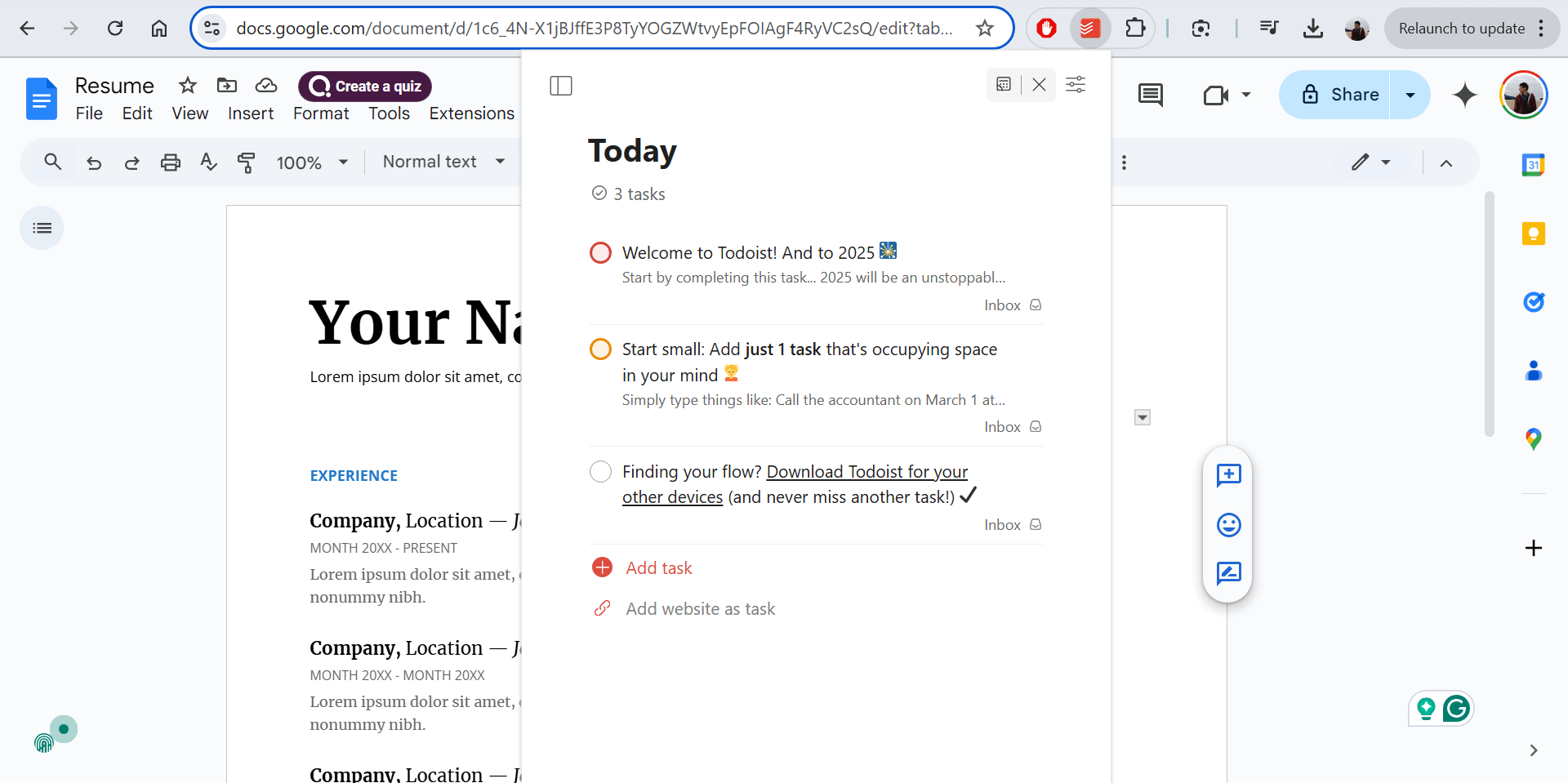Screen dimensions: 1568x783
Task: Show document outline button
Action: coord(42,228)
